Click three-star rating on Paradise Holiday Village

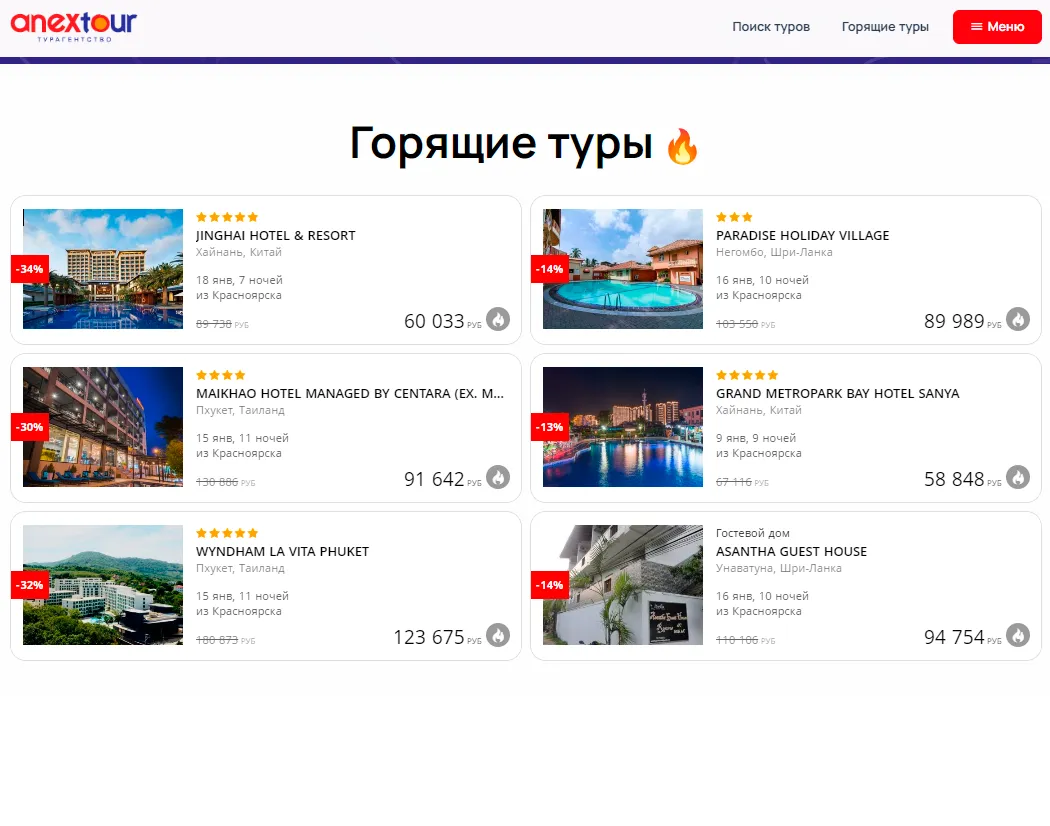click(x=734, y=217)
